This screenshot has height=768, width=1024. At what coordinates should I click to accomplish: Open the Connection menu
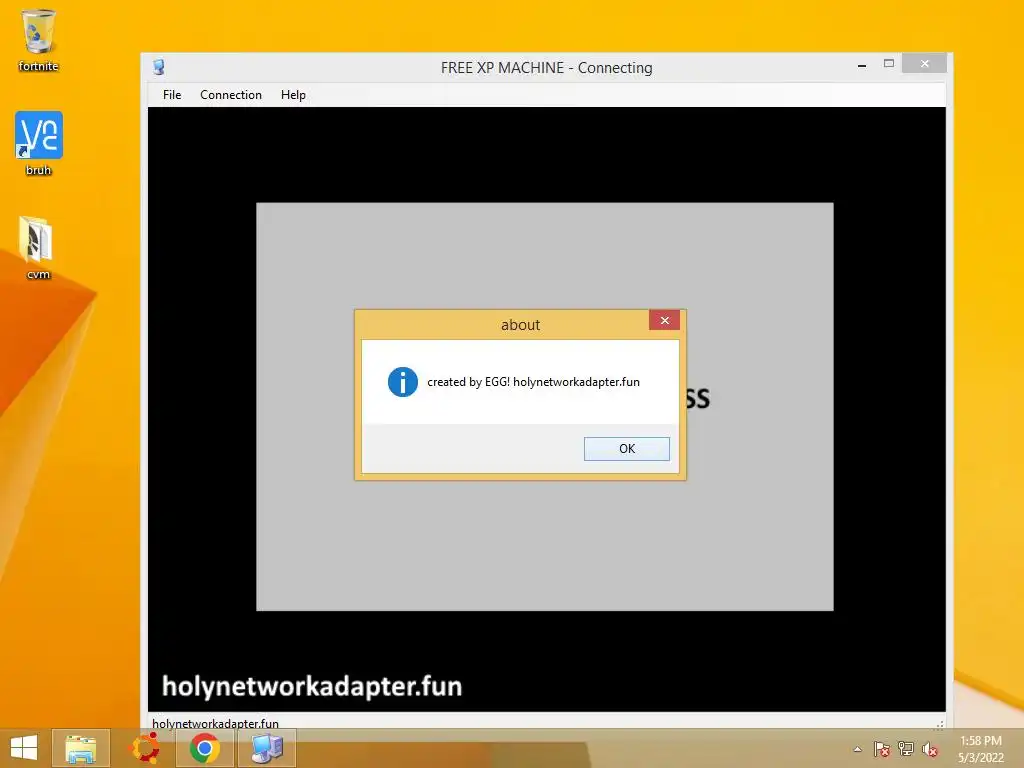coord(231,95)
